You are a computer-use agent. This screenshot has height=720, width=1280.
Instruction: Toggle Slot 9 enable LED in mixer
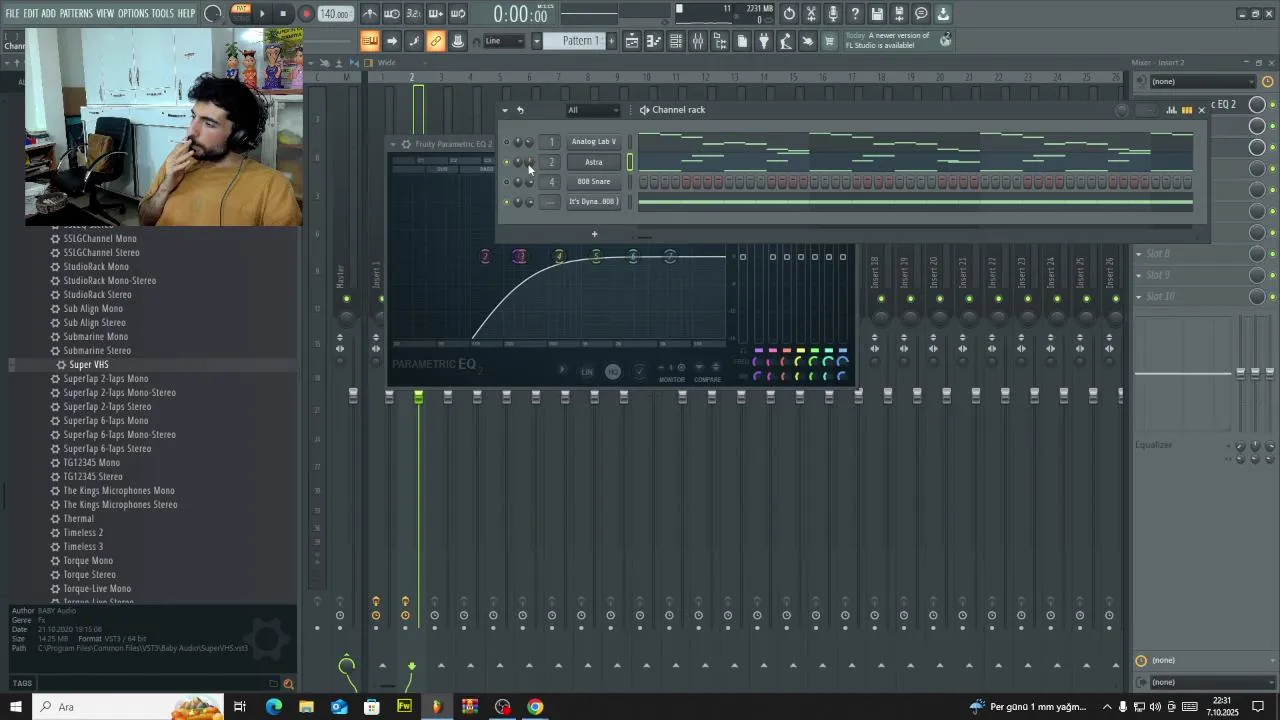point(1272,275)
